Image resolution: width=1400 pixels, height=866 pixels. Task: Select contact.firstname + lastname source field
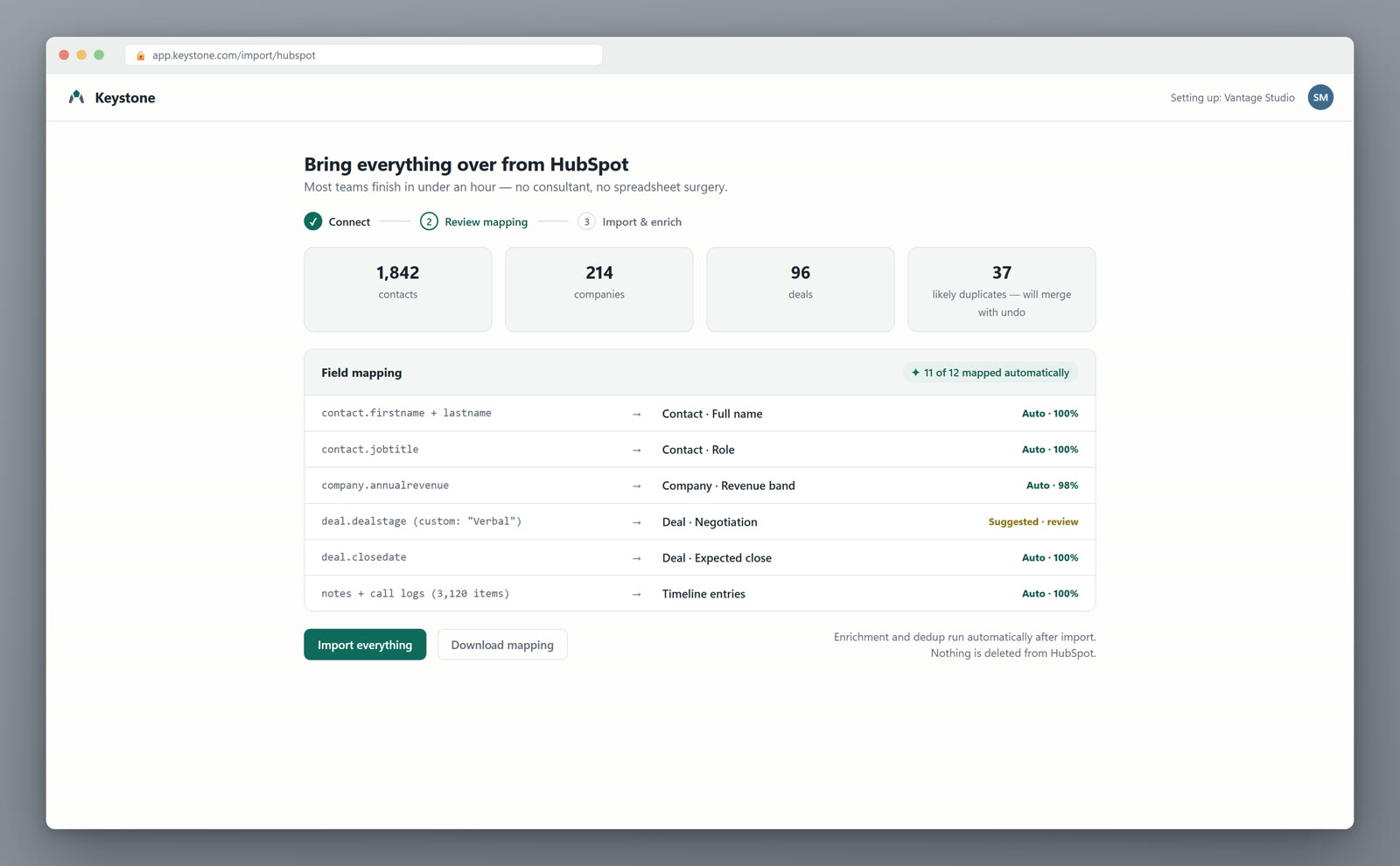click(406, 413)
